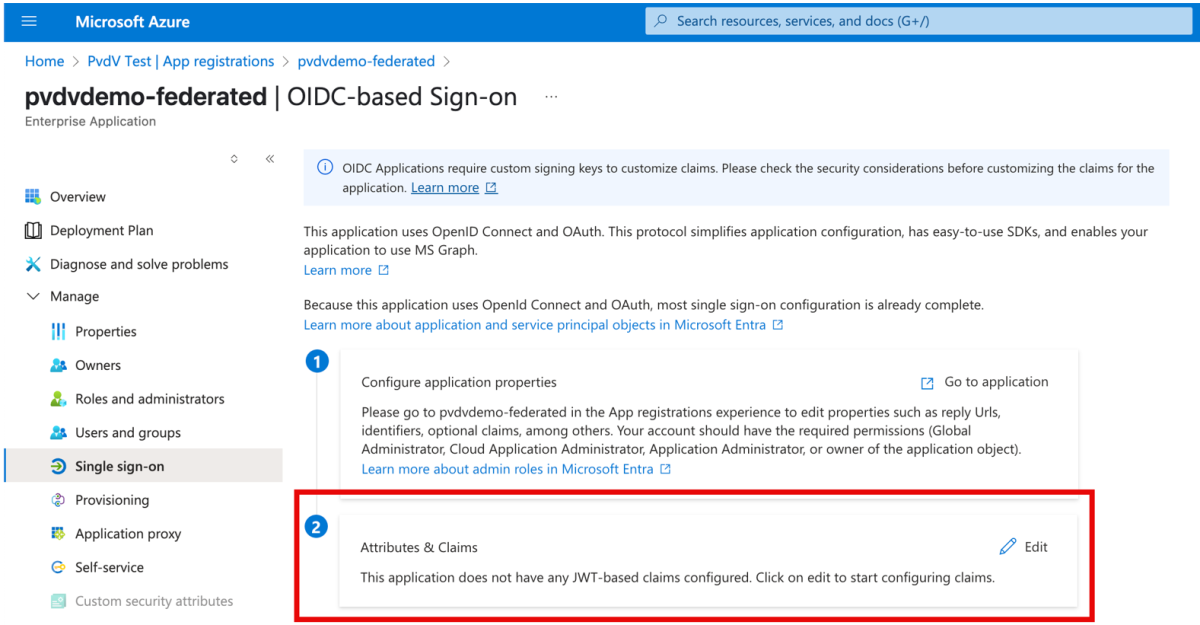Collapse the sidebar with double-chevron button
This screenshot has width=1200, height=625.
[270, 159]
